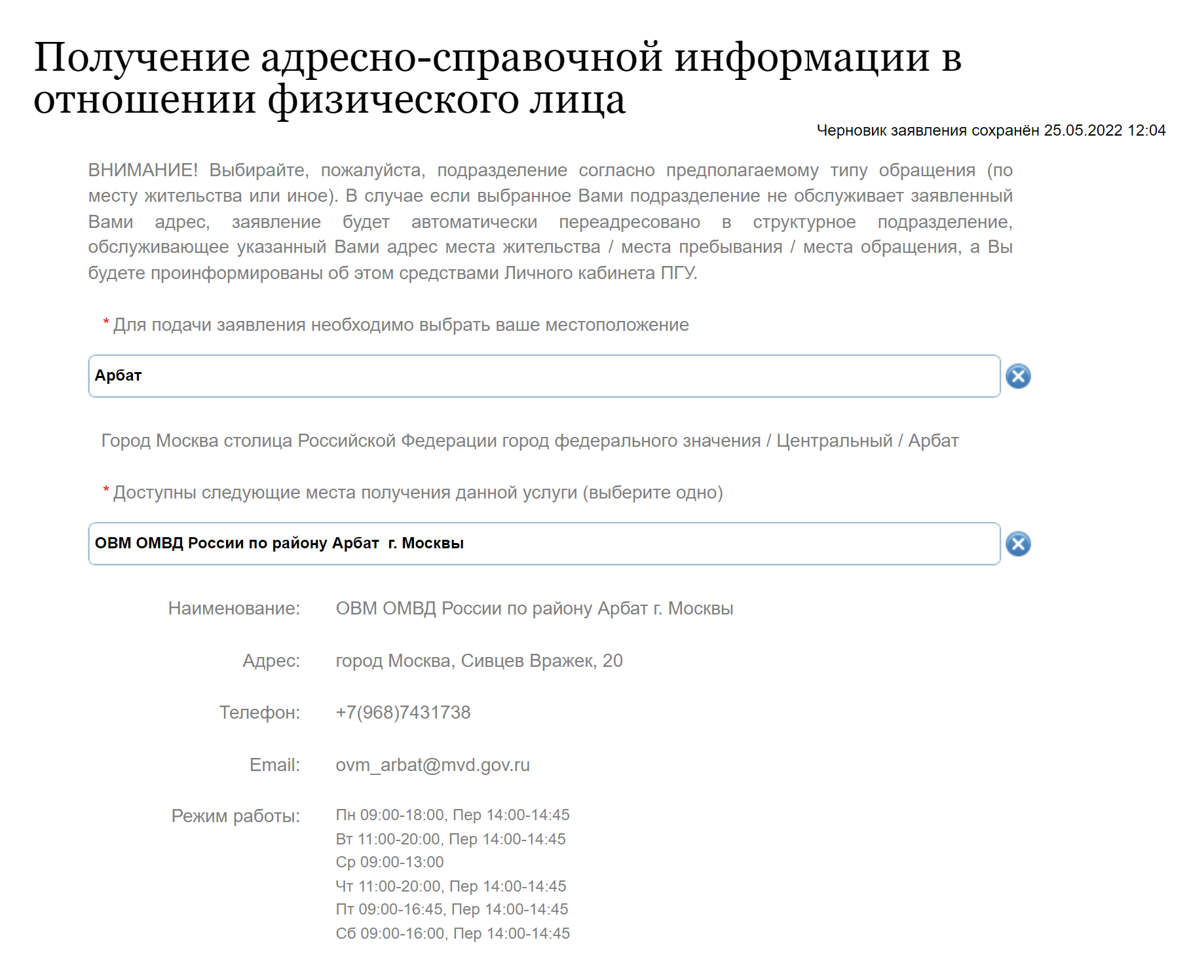Select the draft saved timestamp text
Viewport: 1204px width, 980px height.
(x=991, y=130)
